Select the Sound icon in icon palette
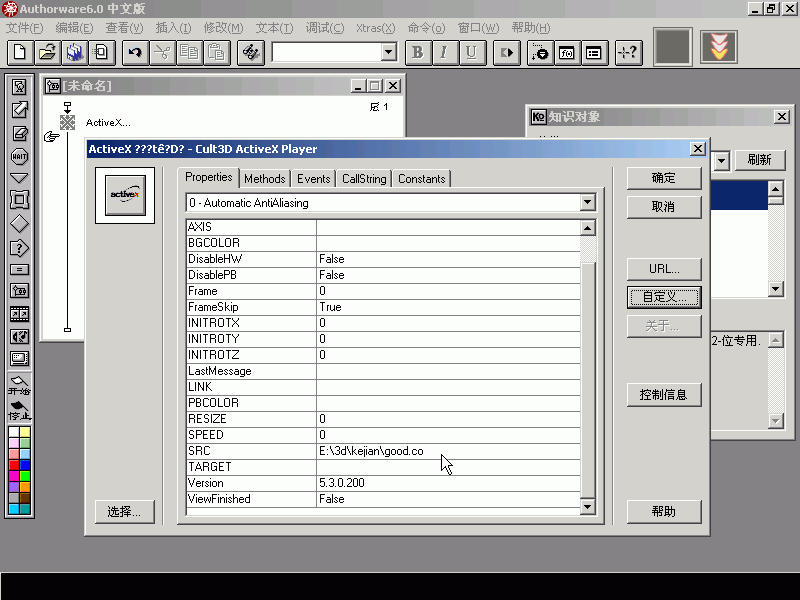 tap(19, 336)
